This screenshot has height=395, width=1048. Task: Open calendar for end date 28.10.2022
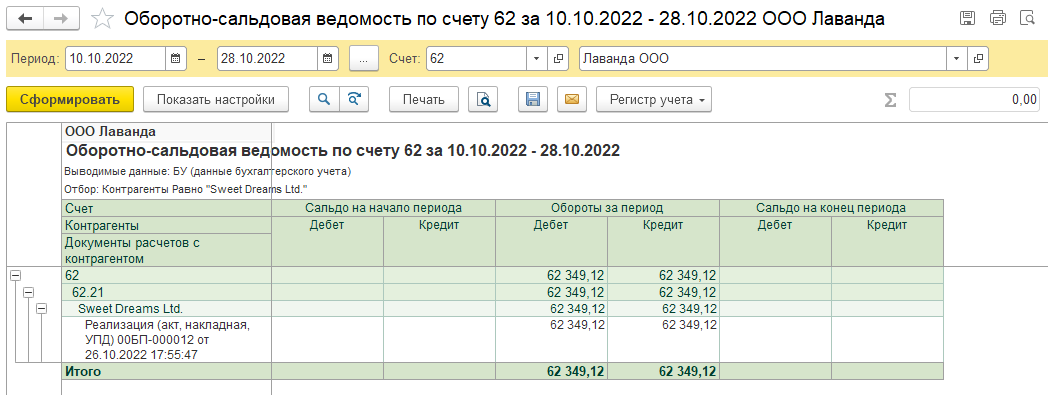tap(328, 59)
